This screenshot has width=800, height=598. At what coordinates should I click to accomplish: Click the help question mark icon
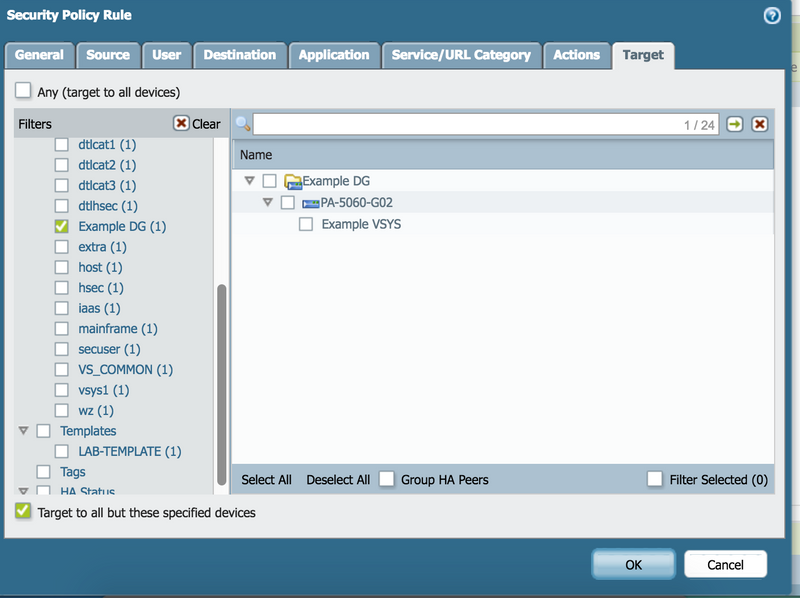[771, 15]
